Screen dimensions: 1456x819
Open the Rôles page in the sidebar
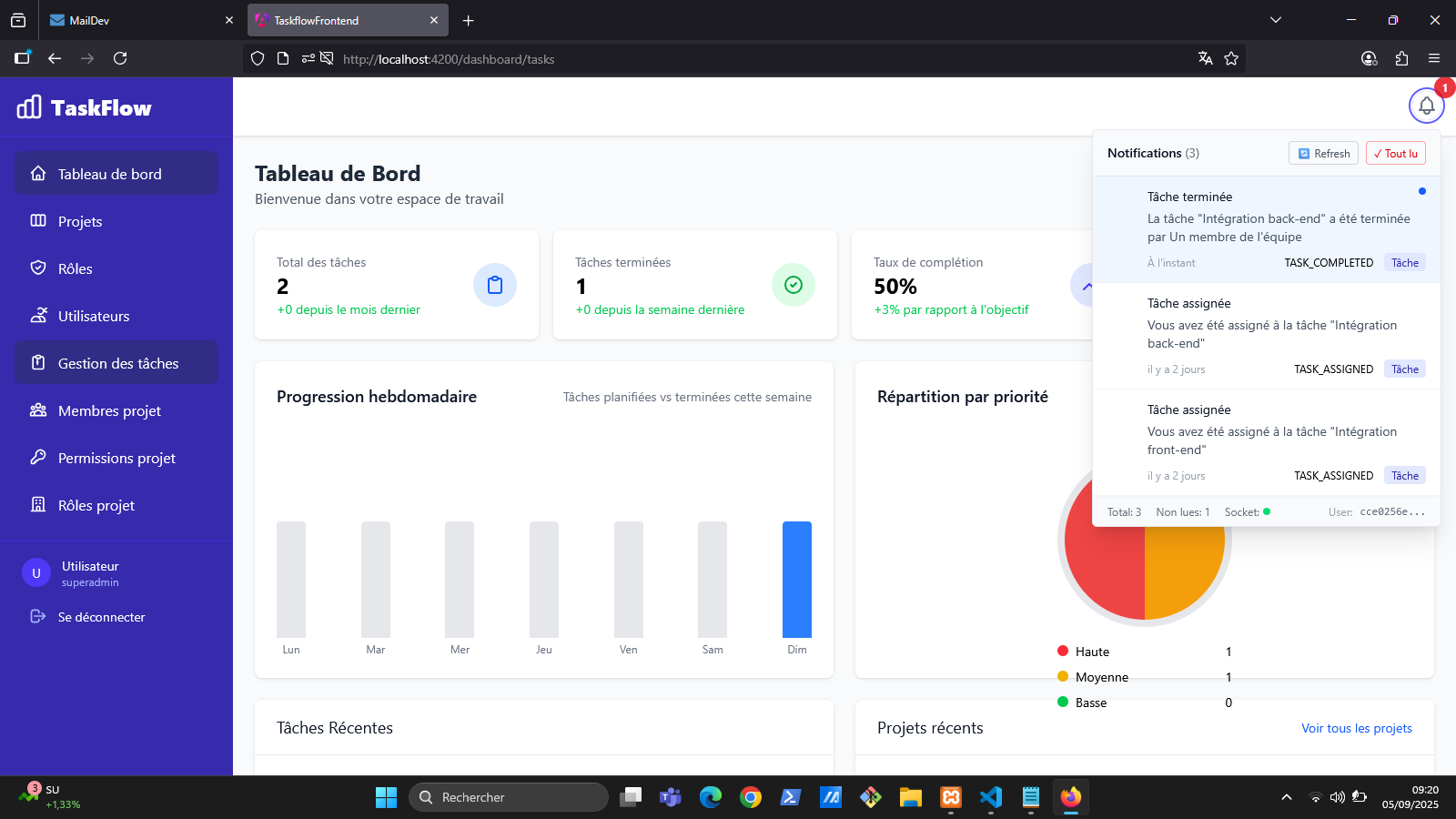116,268
